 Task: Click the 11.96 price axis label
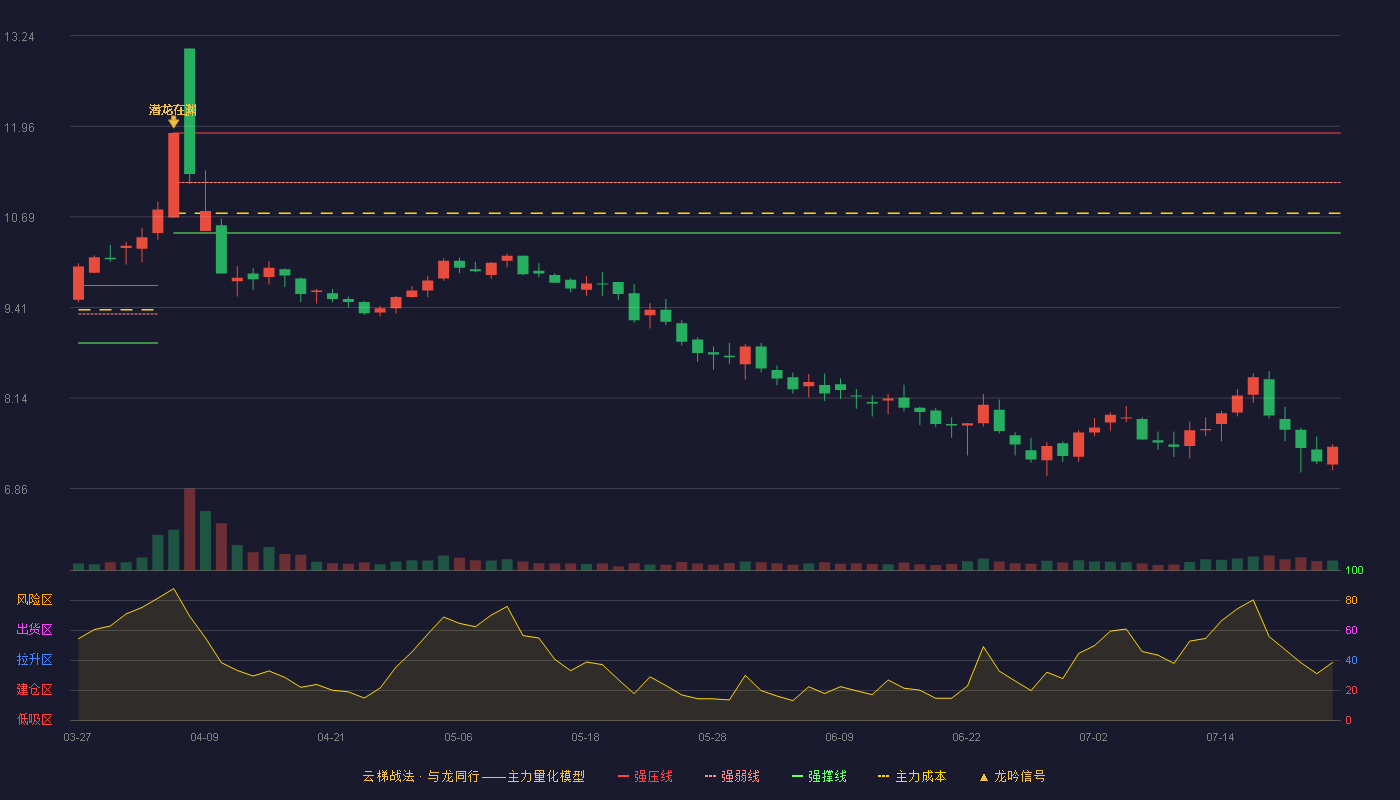click(19, 128)
